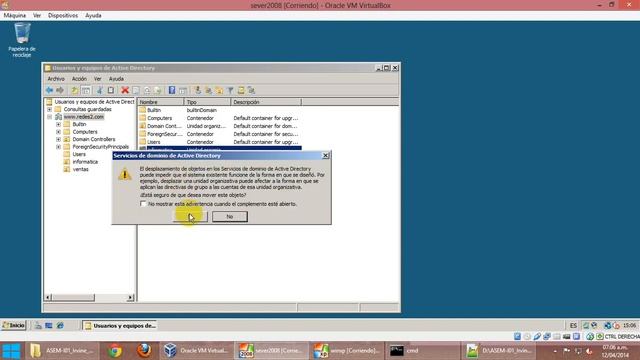Click the Cut scissors icon
The width and height of the screenshot is (640, 360).
tap(100, 90)
